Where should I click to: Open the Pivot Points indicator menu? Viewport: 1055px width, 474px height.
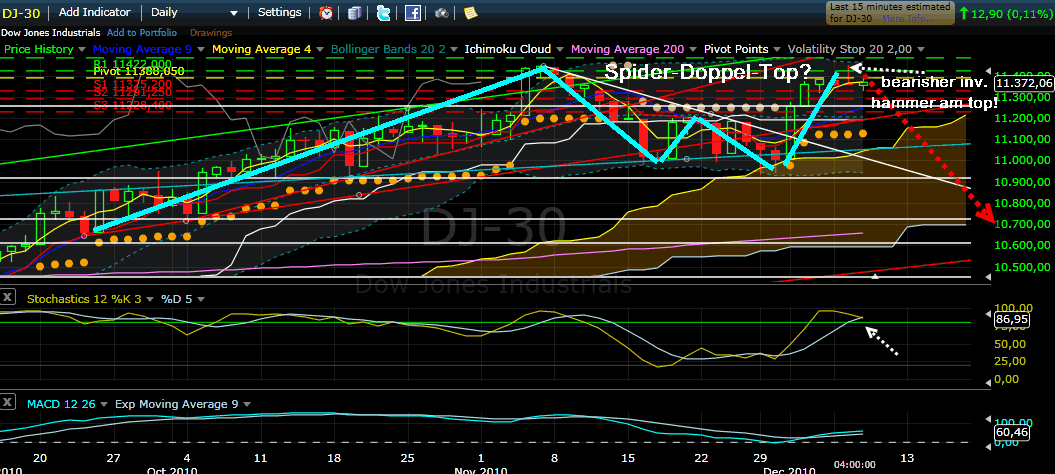[775, 49]
